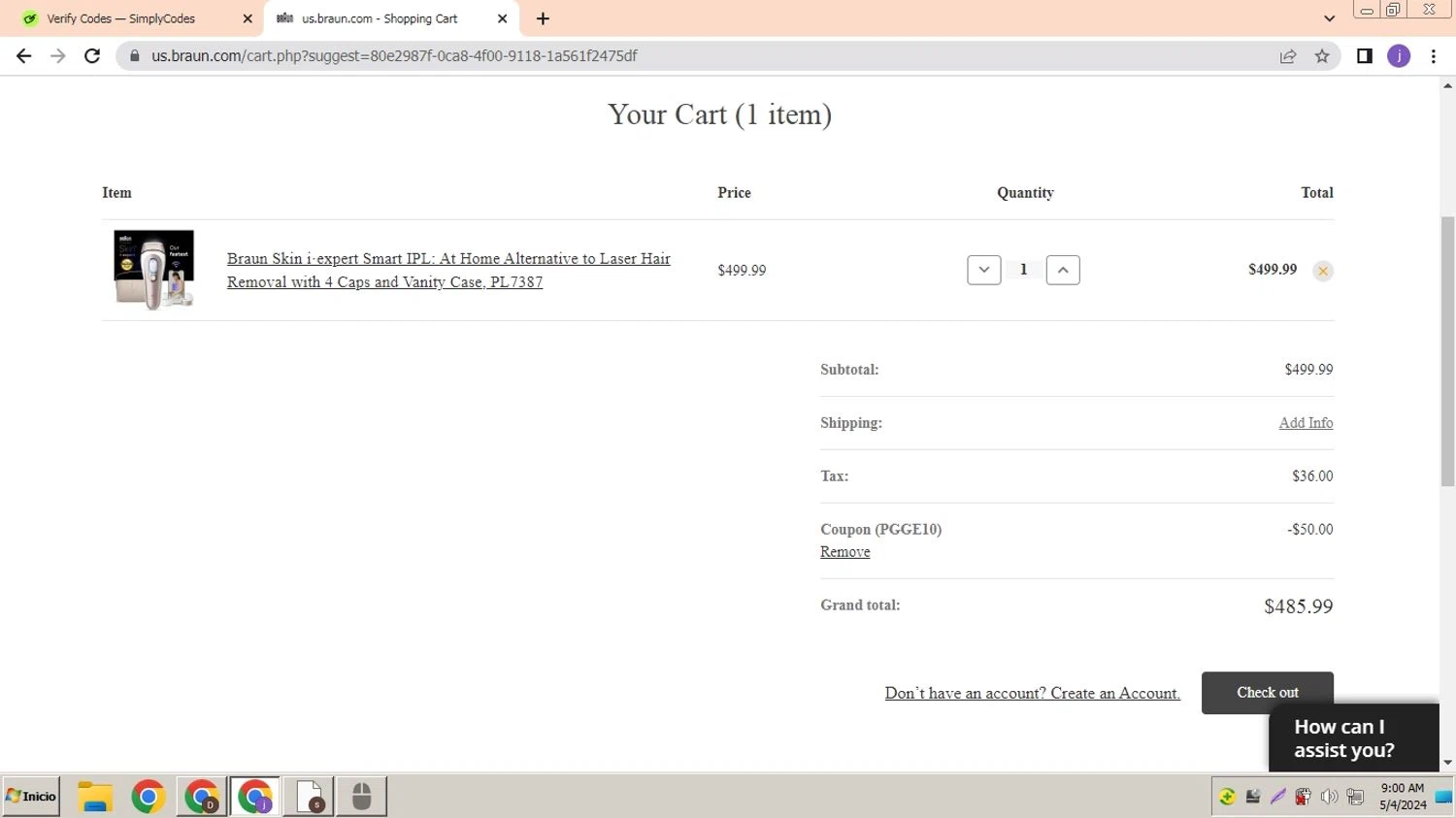Share this page via share icon
This screenshot has width=1456, height=818.
coord(1288,56)
